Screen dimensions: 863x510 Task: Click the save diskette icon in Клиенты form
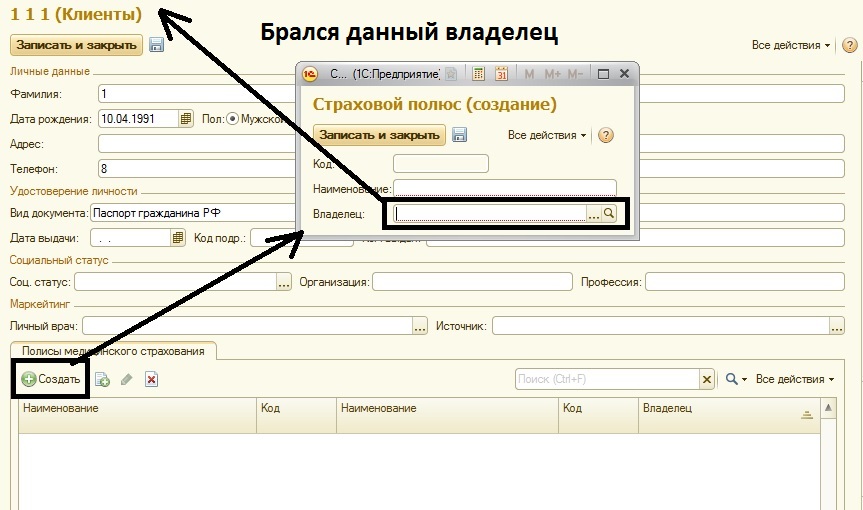(156, 45)
